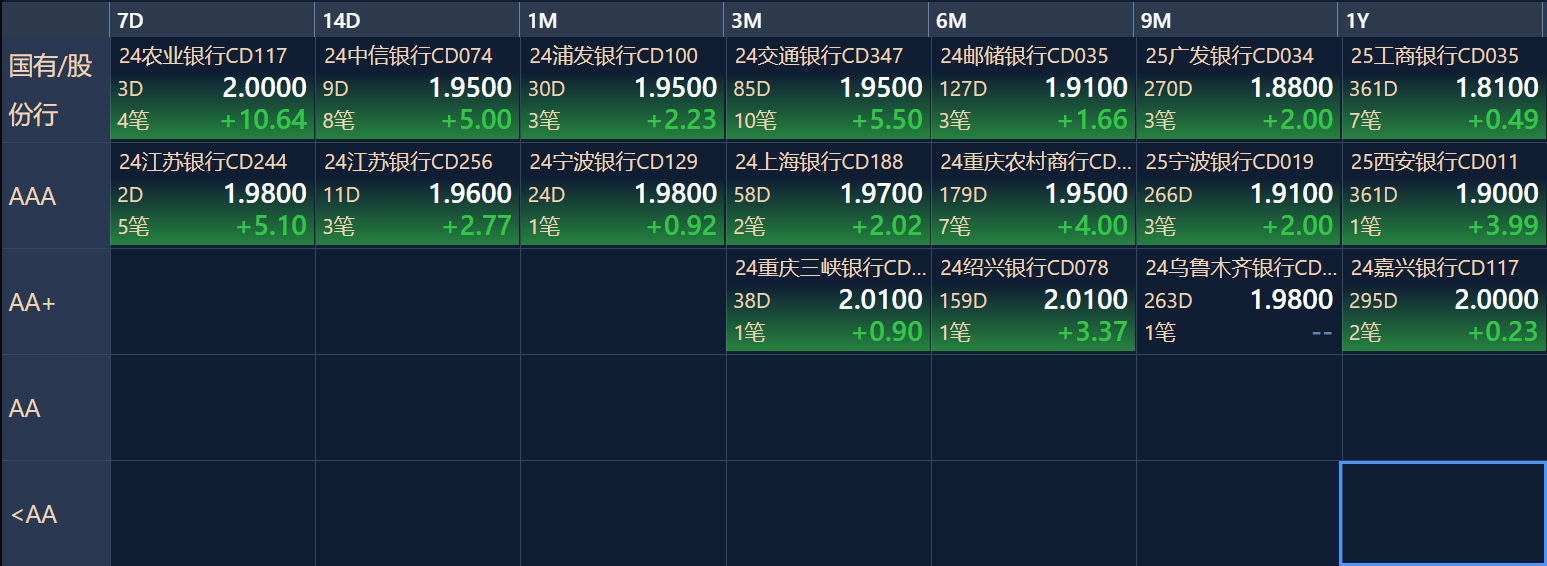1547x566 pixels.
Task: Click the +0.92 change value
Action: pos(681,226)
